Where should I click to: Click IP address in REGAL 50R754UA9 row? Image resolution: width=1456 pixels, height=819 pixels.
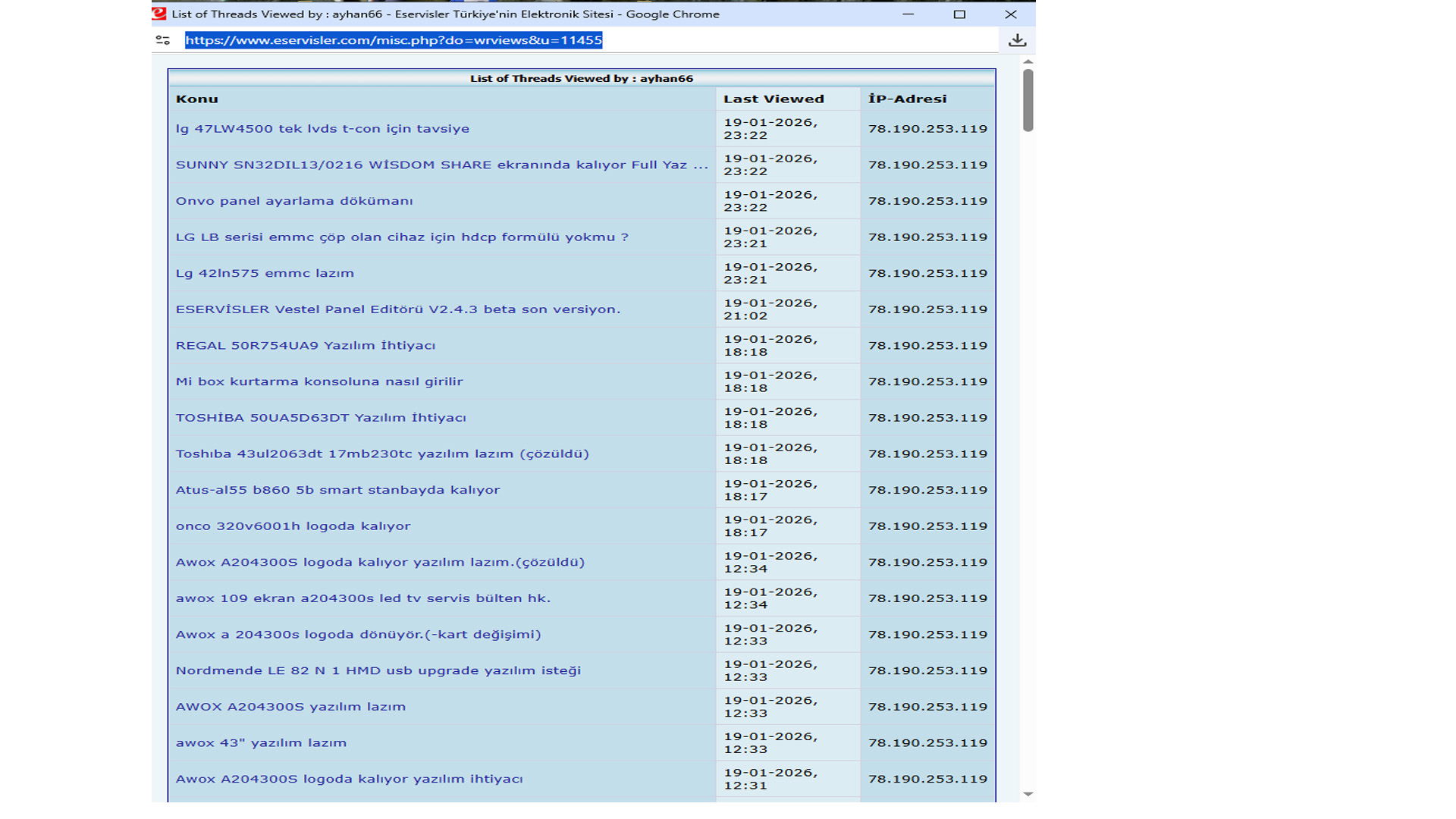tap(927, 346)
